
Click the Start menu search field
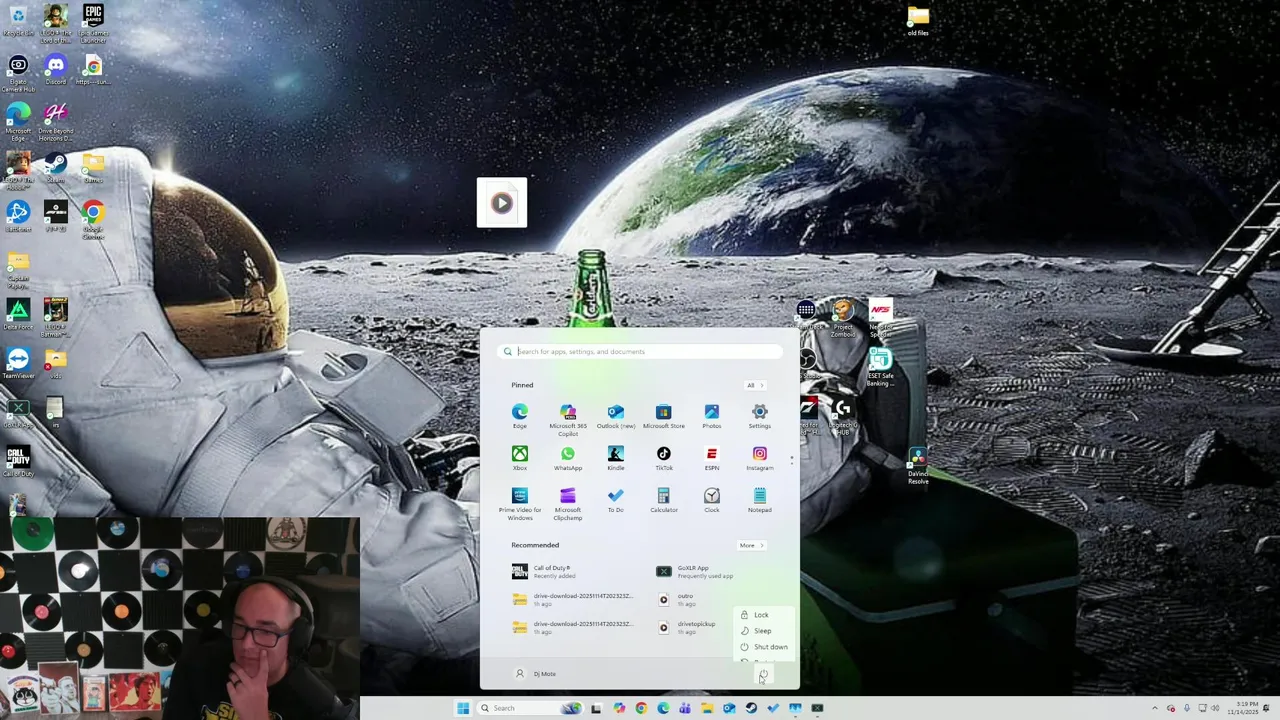[640, 351]
